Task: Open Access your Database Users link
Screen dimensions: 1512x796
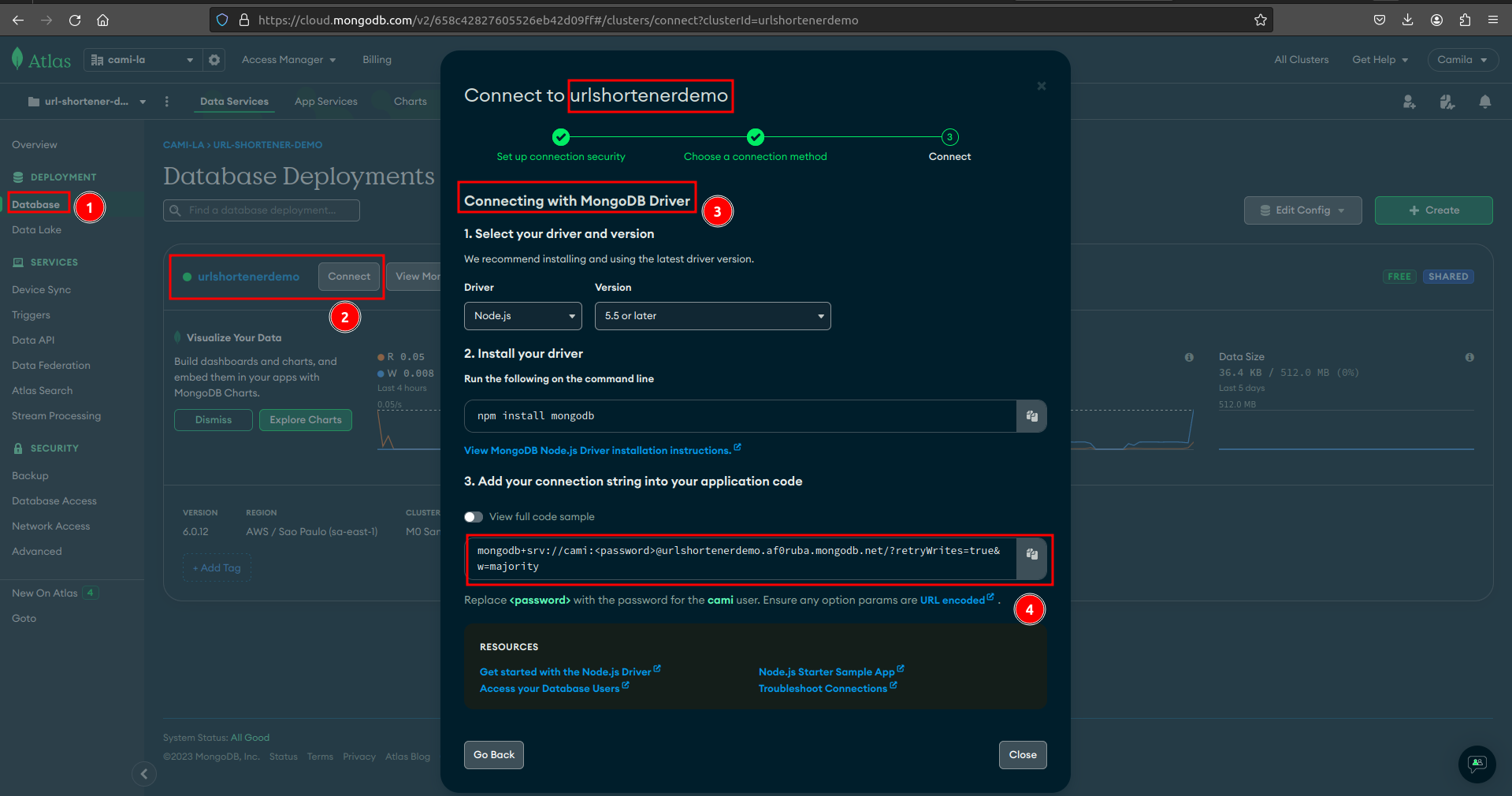Action: pyautogui.click(x=554, y=688)
